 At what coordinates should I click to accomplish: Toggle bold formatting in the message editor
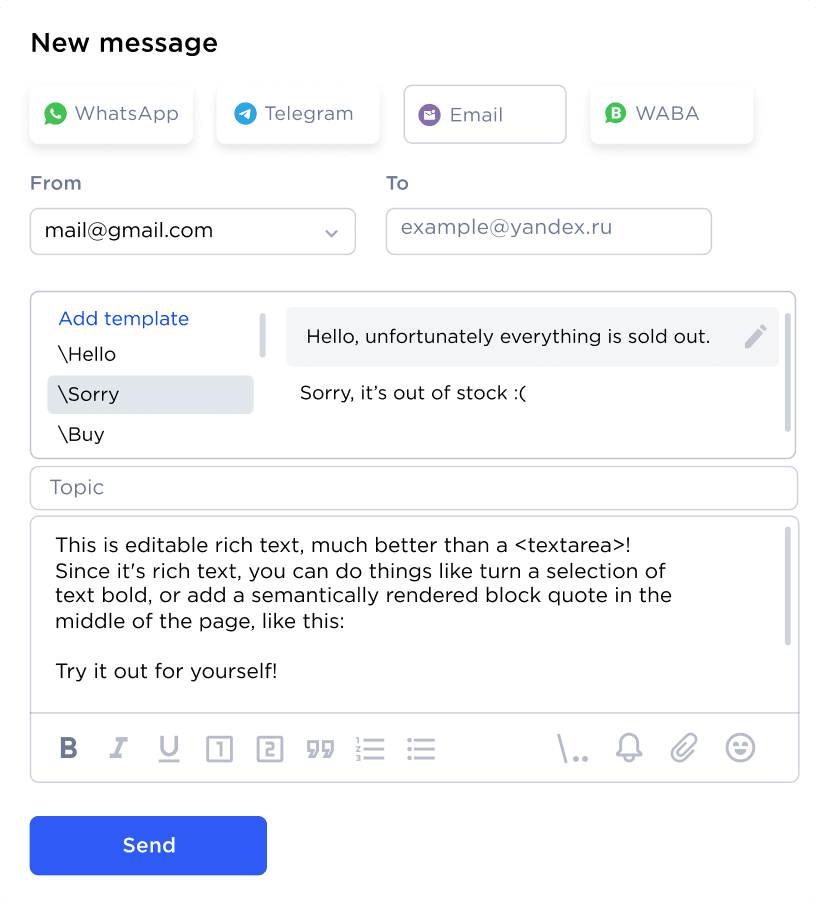point(68,748)
